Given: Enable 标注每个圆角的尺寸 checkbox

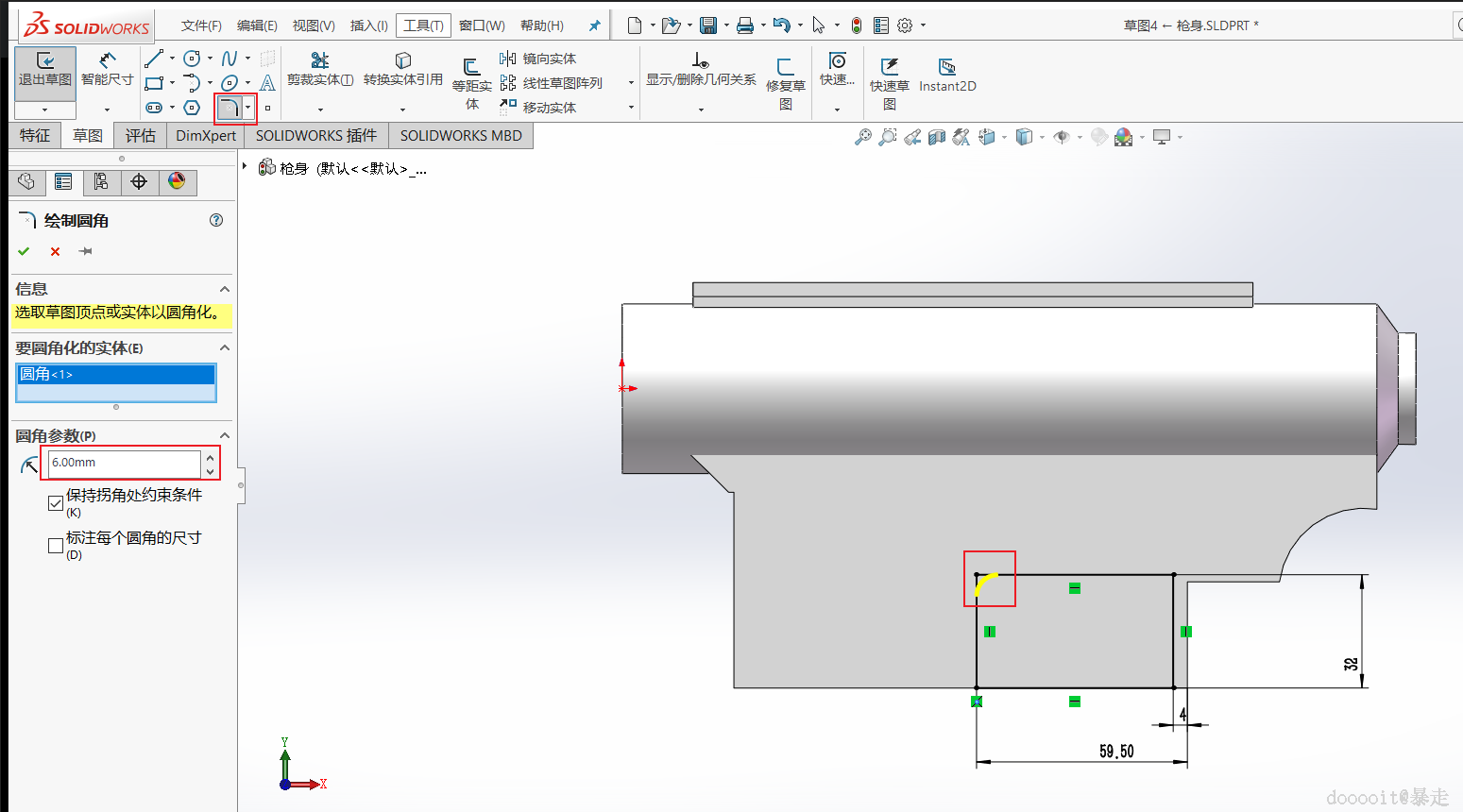Looking at the screenshot, I should [x=56, y=545].
